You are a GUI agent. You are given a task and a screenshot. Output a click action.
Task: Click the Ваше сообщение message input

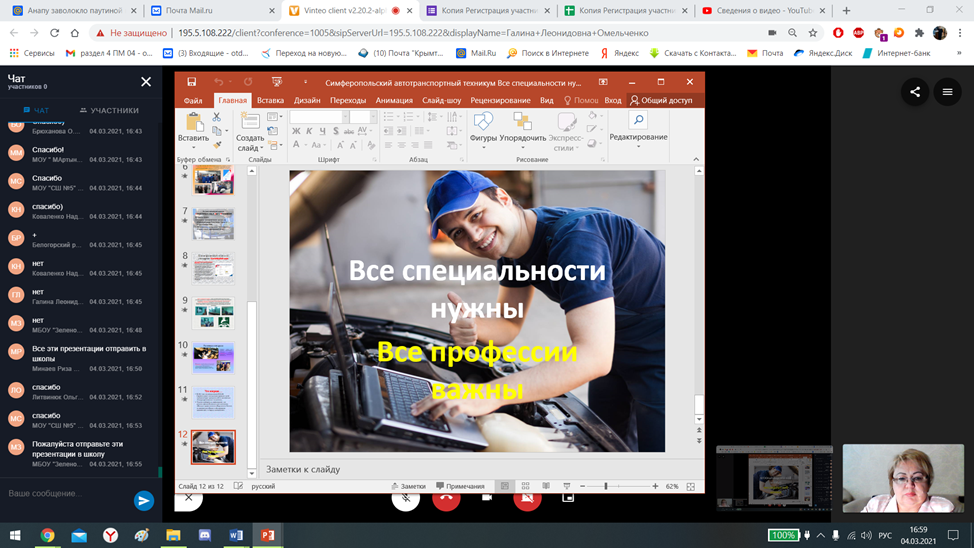point(66,493)
